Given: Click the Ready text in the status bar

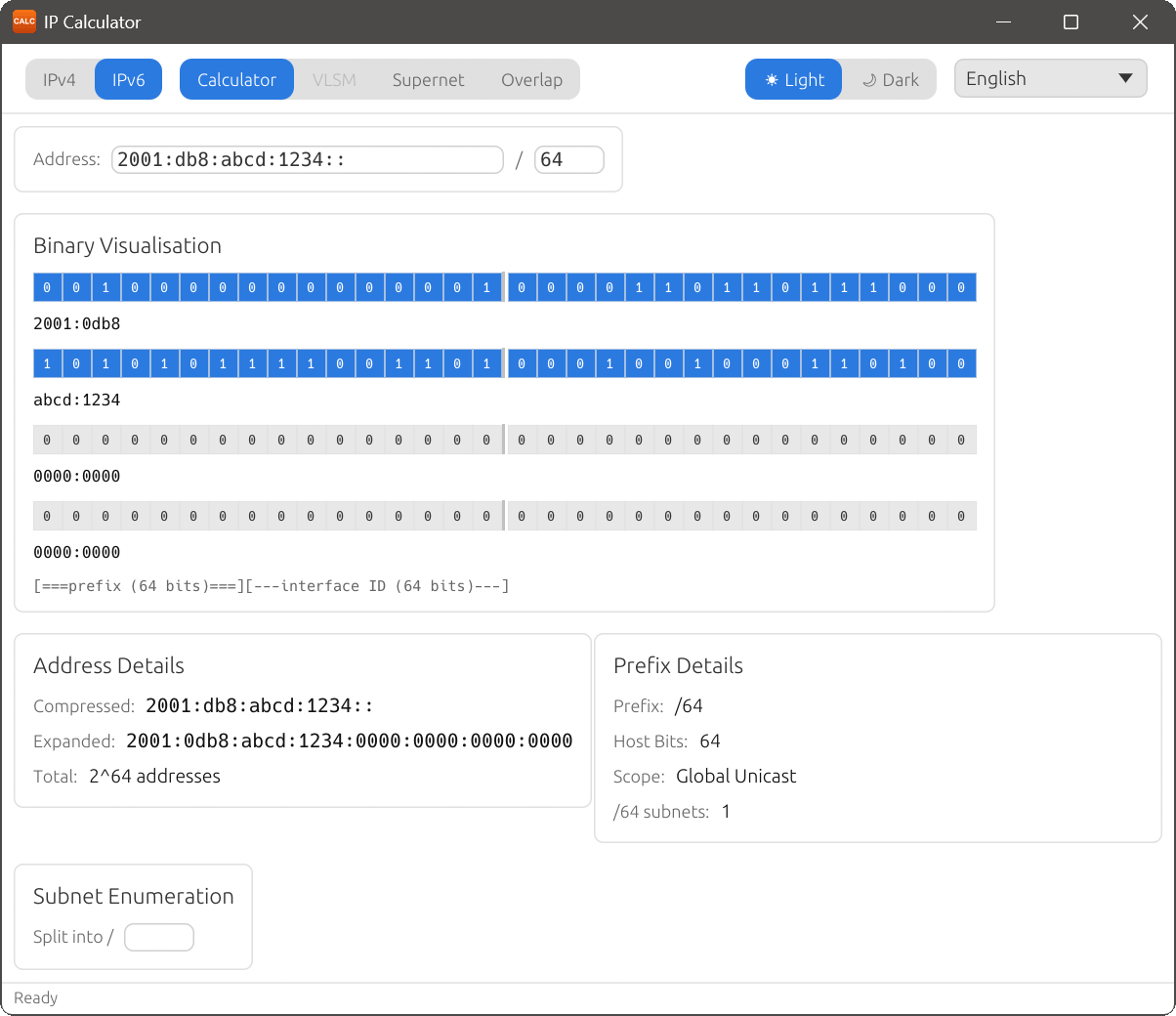Looking at the screenshot, I should 35,997.
